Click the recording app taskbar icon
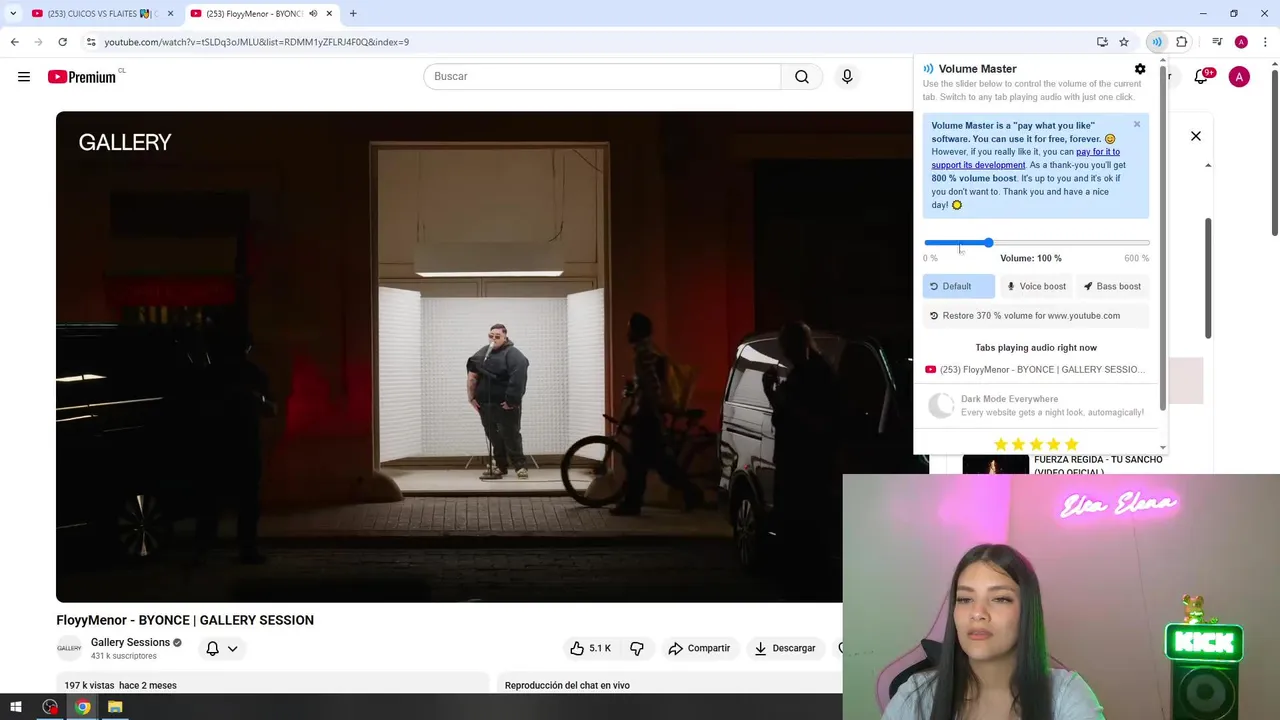This screenshot has height=720, width=1280. [50, 707]
